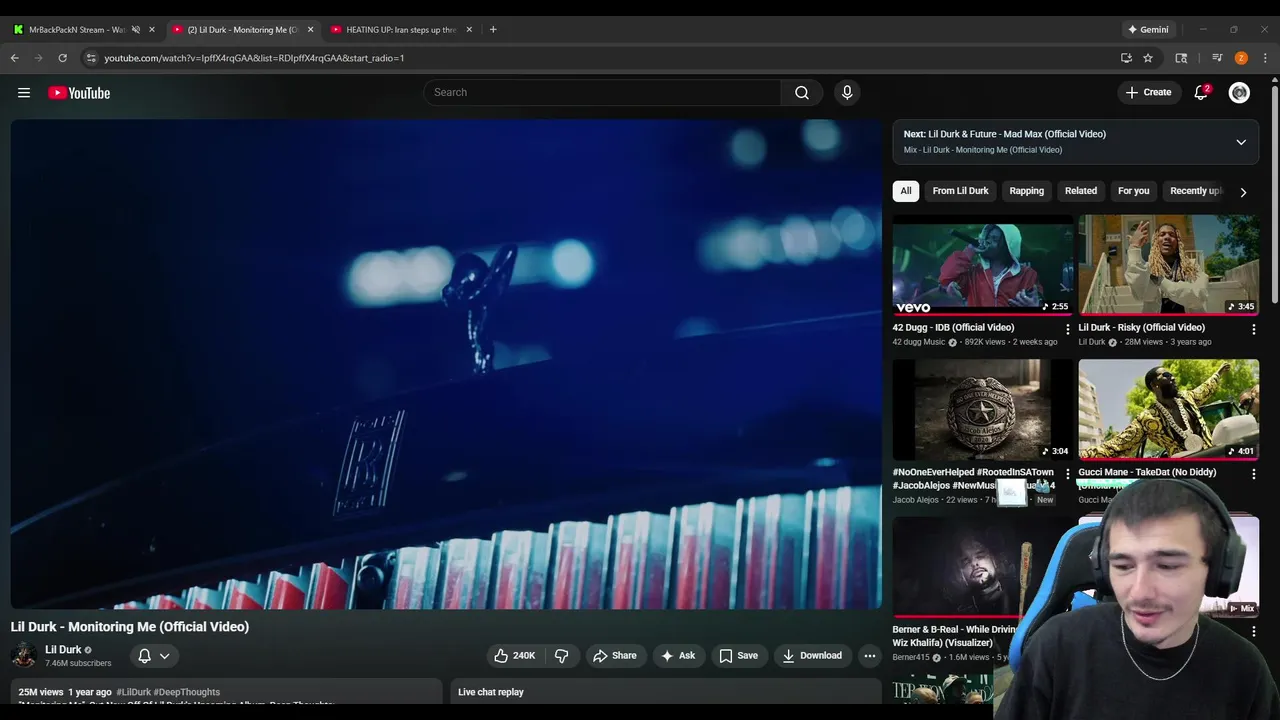Image resolution: width=1280 pixels, height=720 pixels.
Task: Open the account avatar menu
Action: pyautogui.click(x=1239, y=92)
